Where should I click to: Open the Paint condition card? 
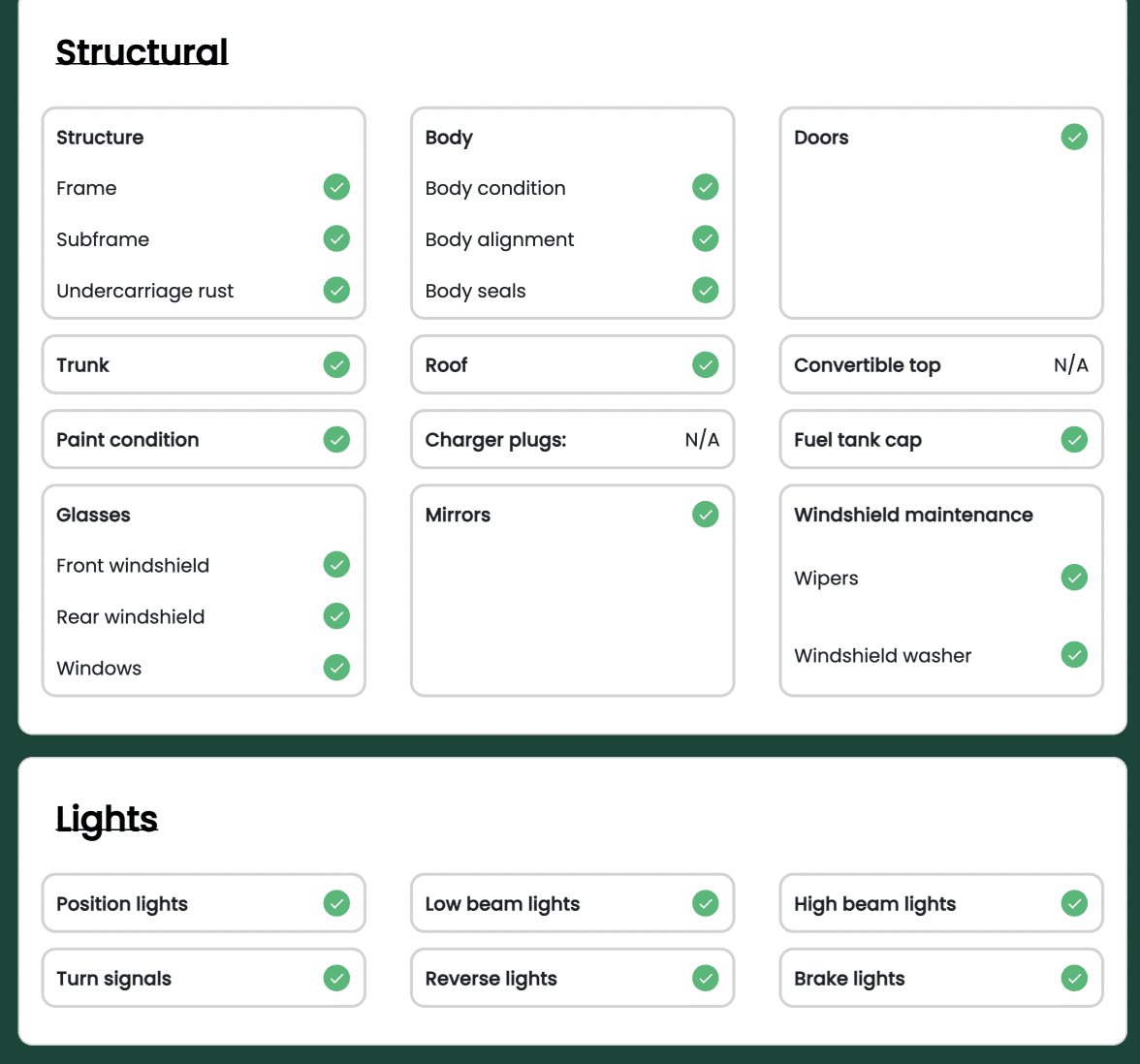click(x=204, y=439)
